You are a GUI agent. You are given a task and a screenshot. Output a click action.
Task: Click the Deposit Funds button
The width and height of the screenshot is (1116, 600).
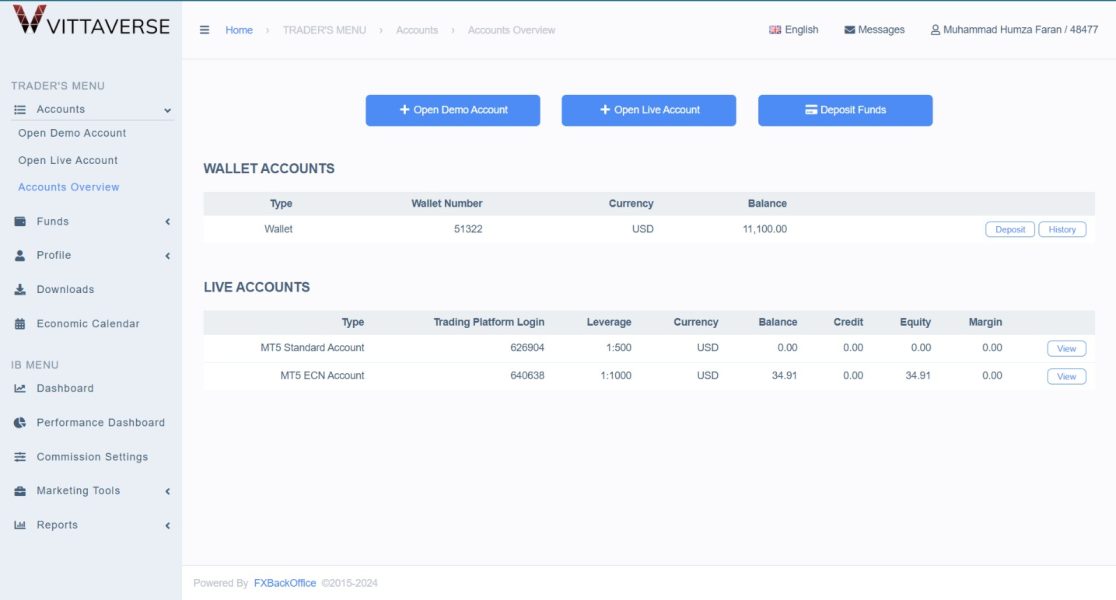pyautogui.click(x=845, y=110)
